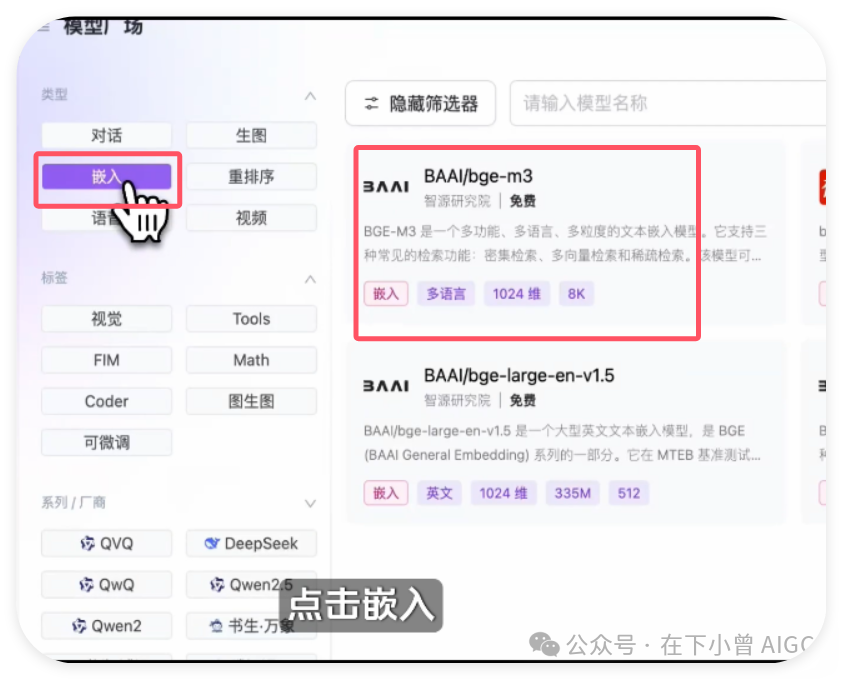Click the 8K tag on bge-m3 card
Screen dimensions: 842x679
[576, 294]
